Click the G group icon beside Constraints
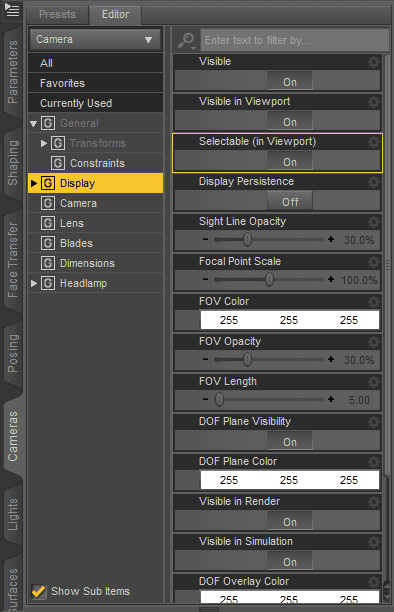The image size is (394, 612). click(x=58, y=163)
